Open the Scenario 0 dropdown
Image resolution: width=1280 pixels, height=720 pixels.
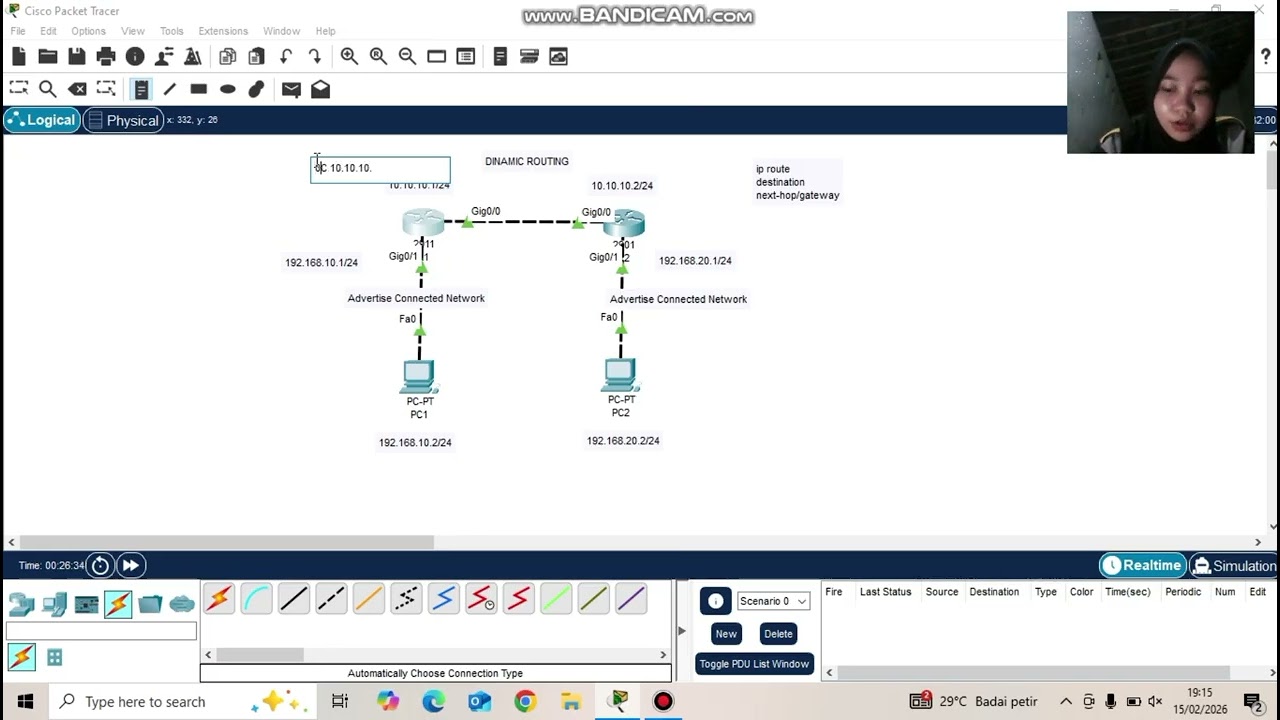[773, 601]
